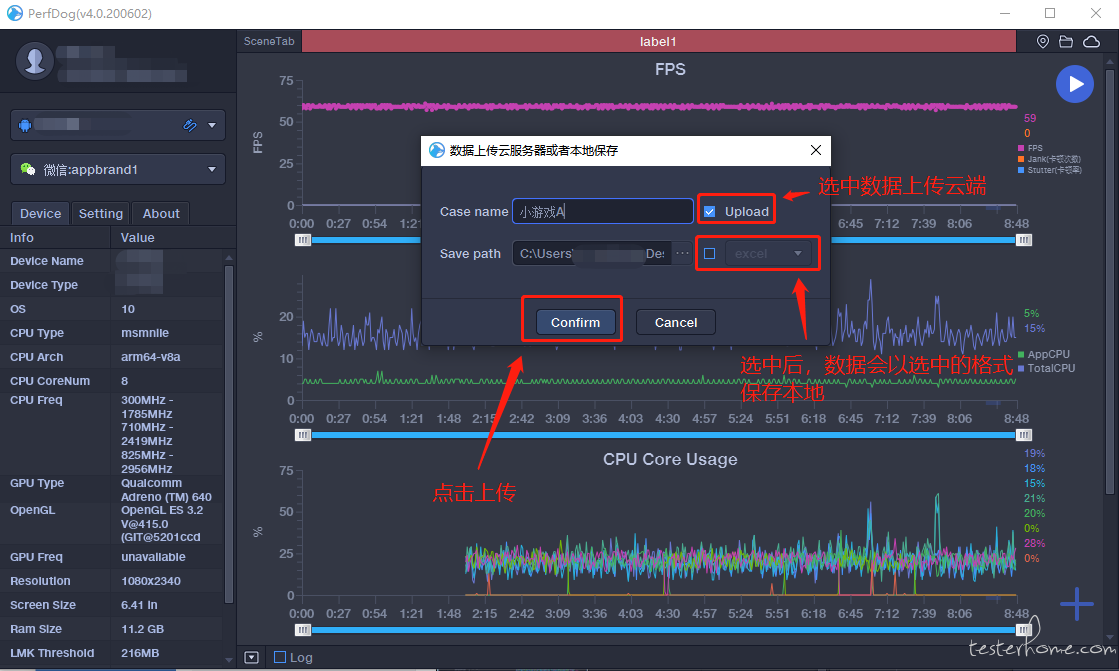Image resolution: width=1119 pixels, height=671 pixels.
Task: Click the collapse panel icon beside Log
Action: (251, 657)
